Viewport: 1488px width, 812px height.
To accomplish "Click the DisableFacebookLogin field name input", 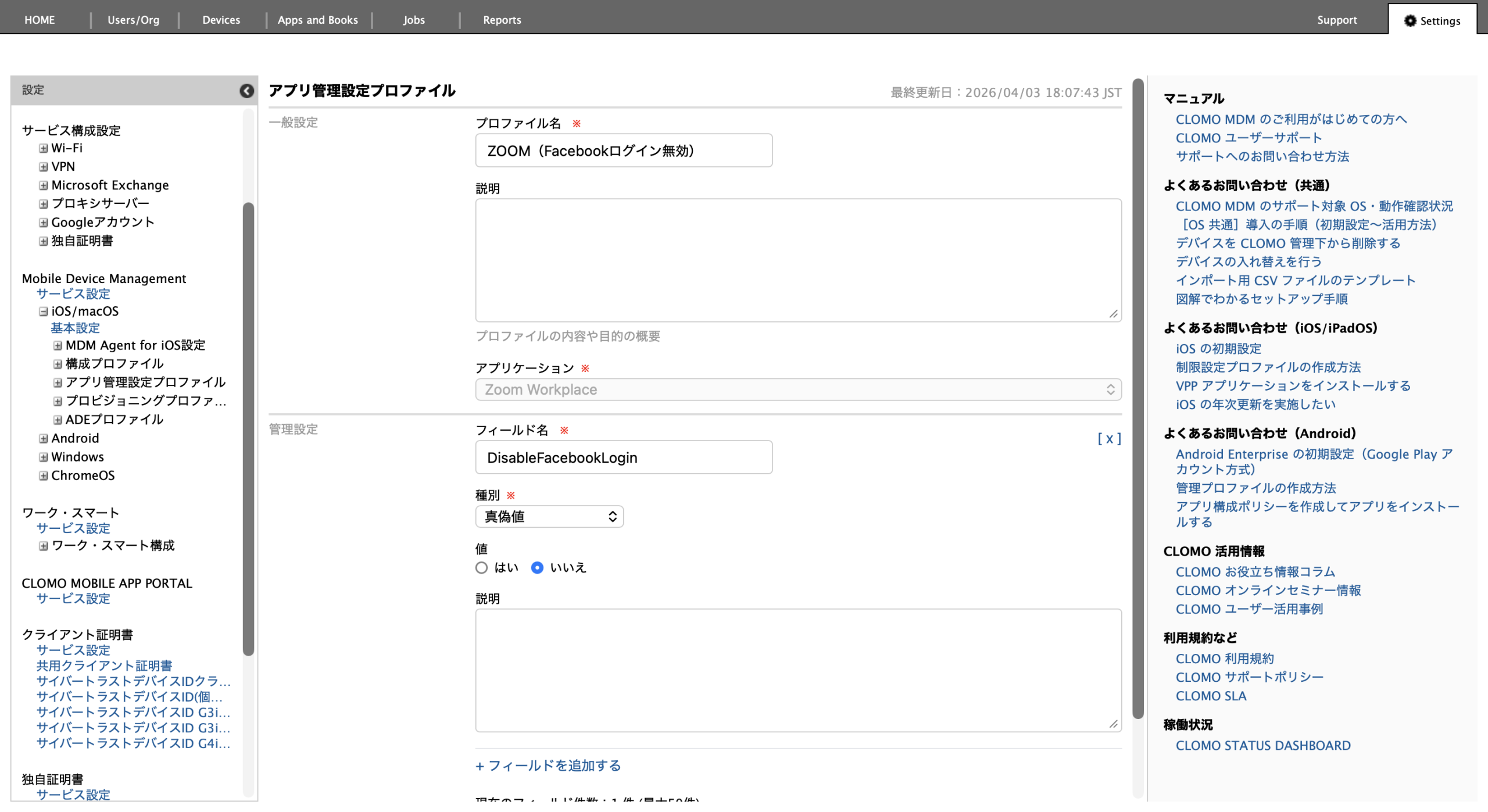I will click(624, 457).
